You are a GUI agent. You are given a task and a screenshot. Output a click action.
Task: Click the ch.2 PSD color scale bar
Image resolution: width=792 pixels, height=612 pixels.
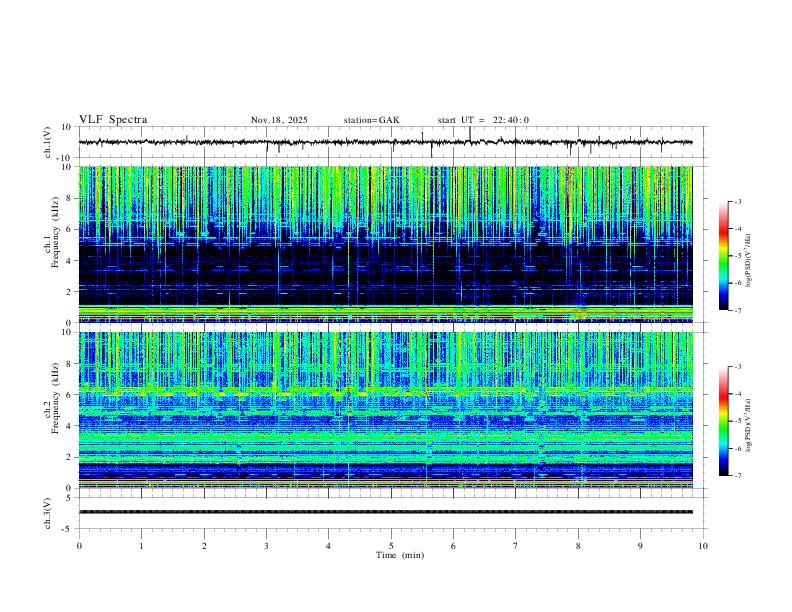[x=723, y=421]
